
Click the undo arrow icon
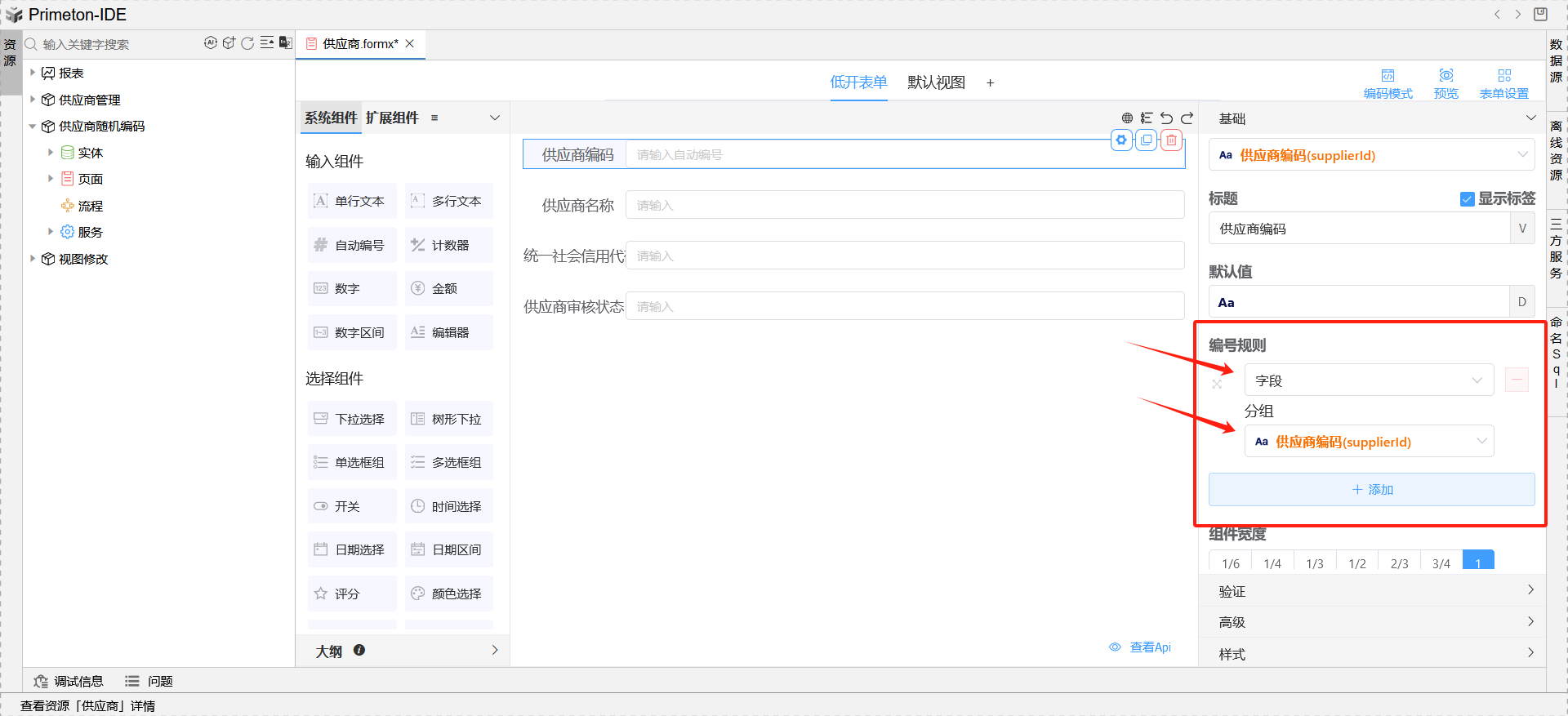pyautogui.click(x=1166, y=118)
